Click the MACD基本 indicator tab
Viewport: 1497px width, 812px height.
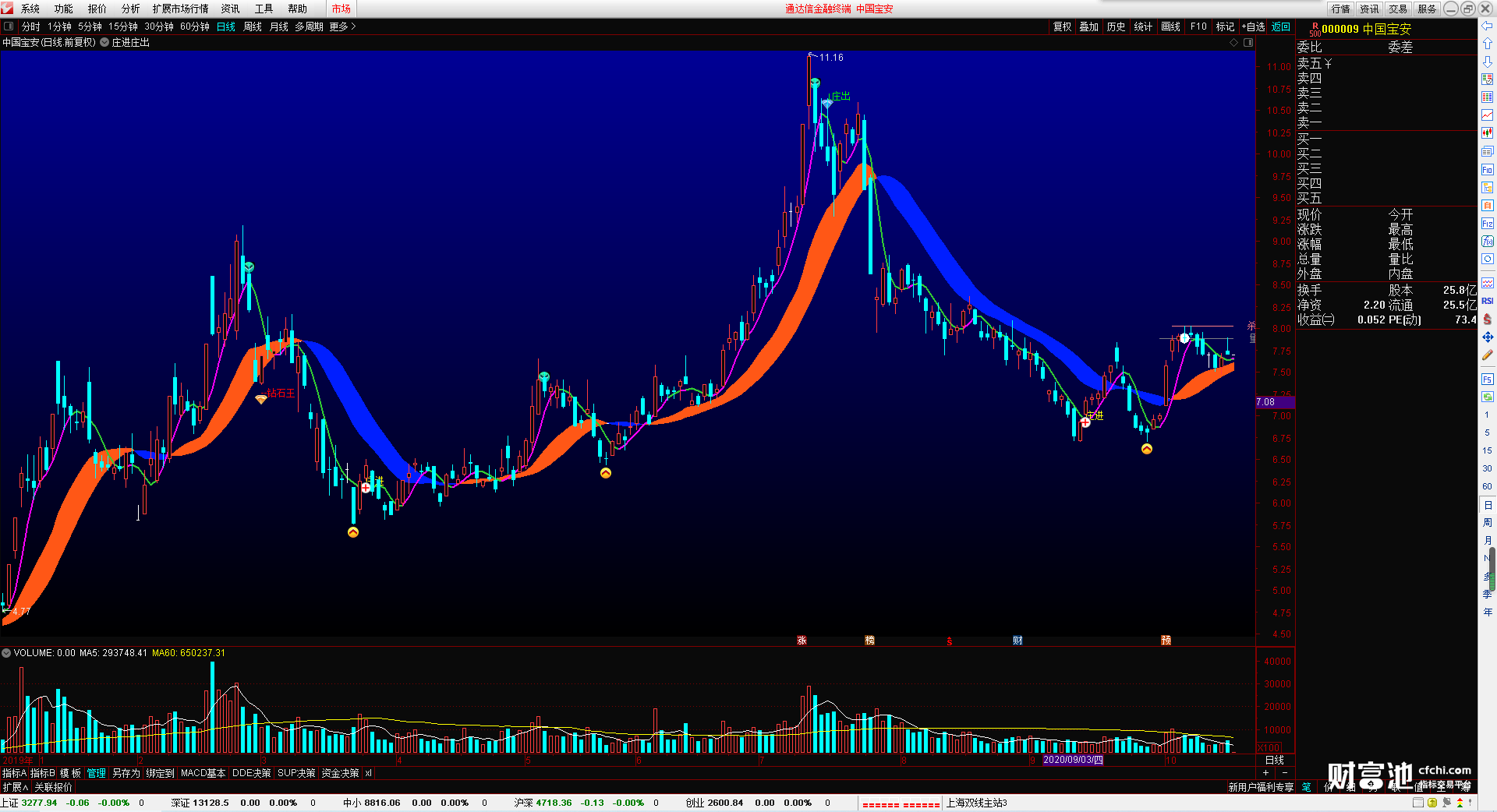pos(203,773)
